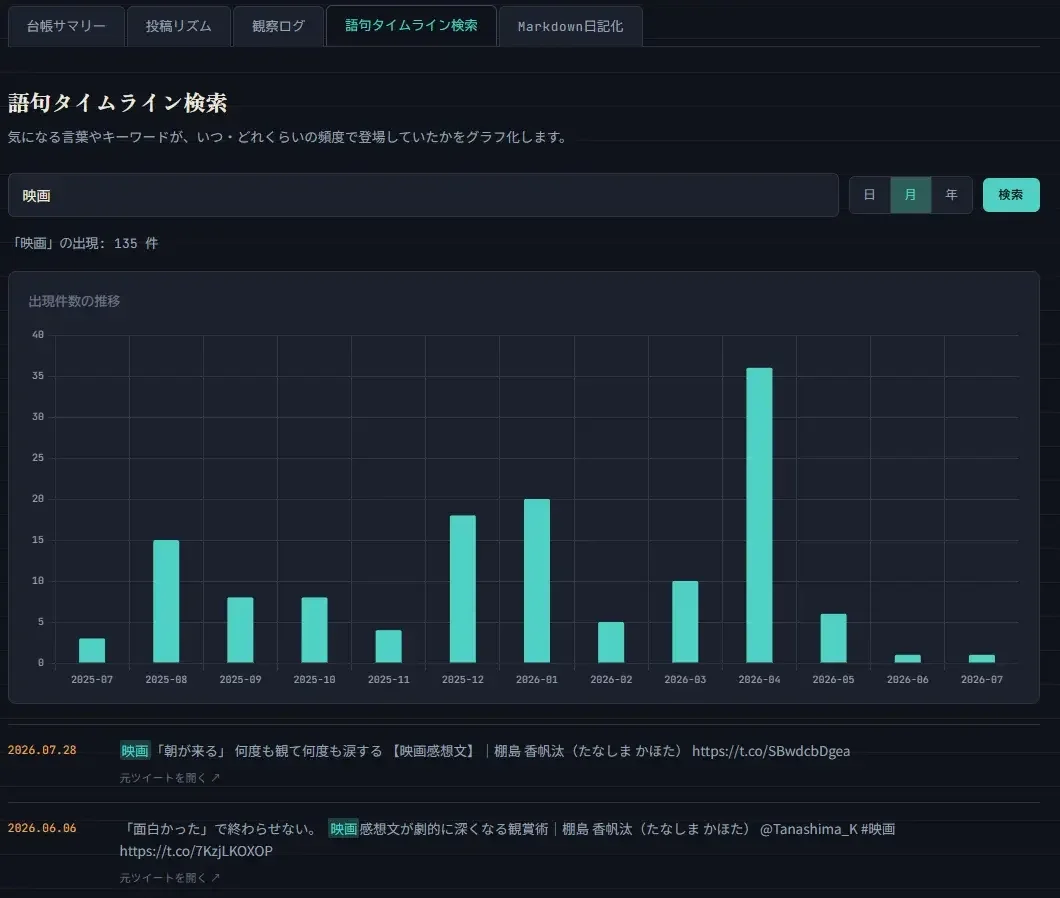The height and width of the screenshot is (898, 1060).
Task: Click the @Tanashima_K mention
Action: point(809,828)
